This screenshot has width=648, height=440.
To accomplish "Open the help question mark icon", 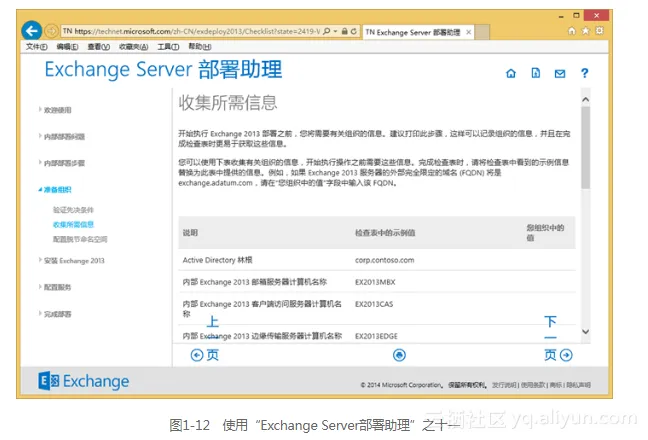I will (x=585, y=73).
